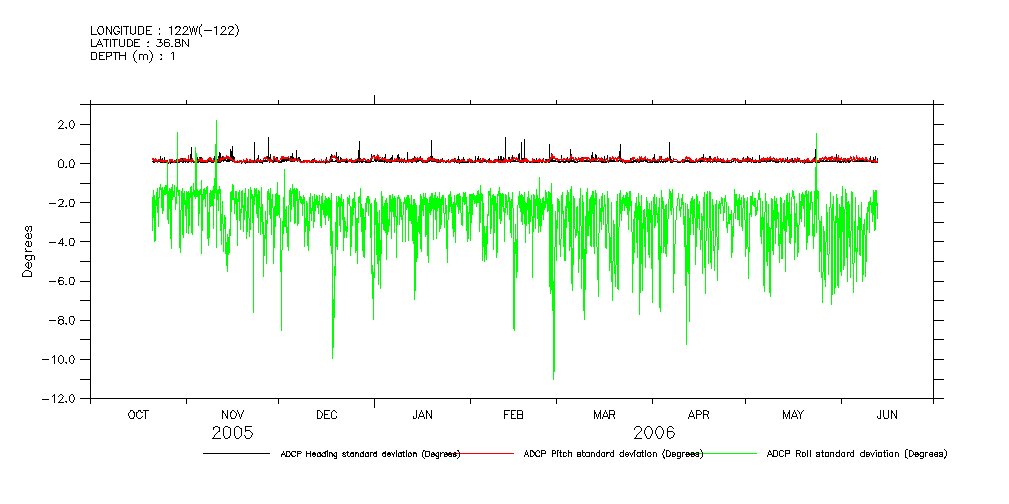Click the 2005 year label
Screen dimensions: 1009x504
point(232,433)
